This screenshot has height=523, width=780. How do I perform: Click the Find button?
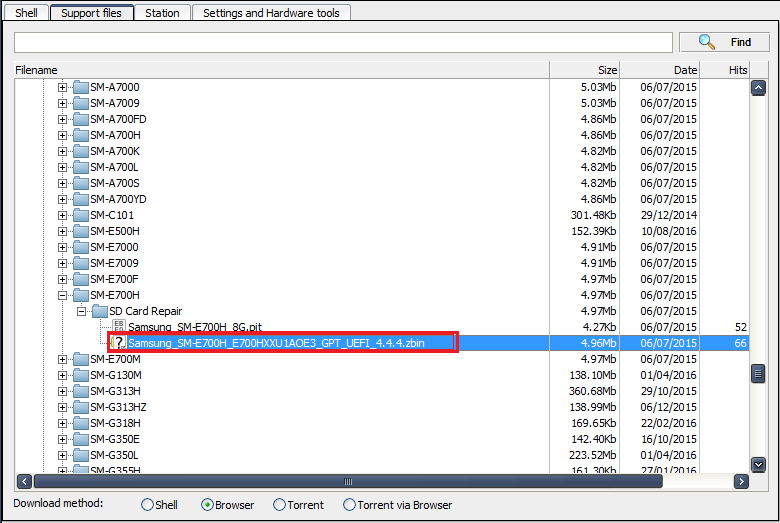724,42
